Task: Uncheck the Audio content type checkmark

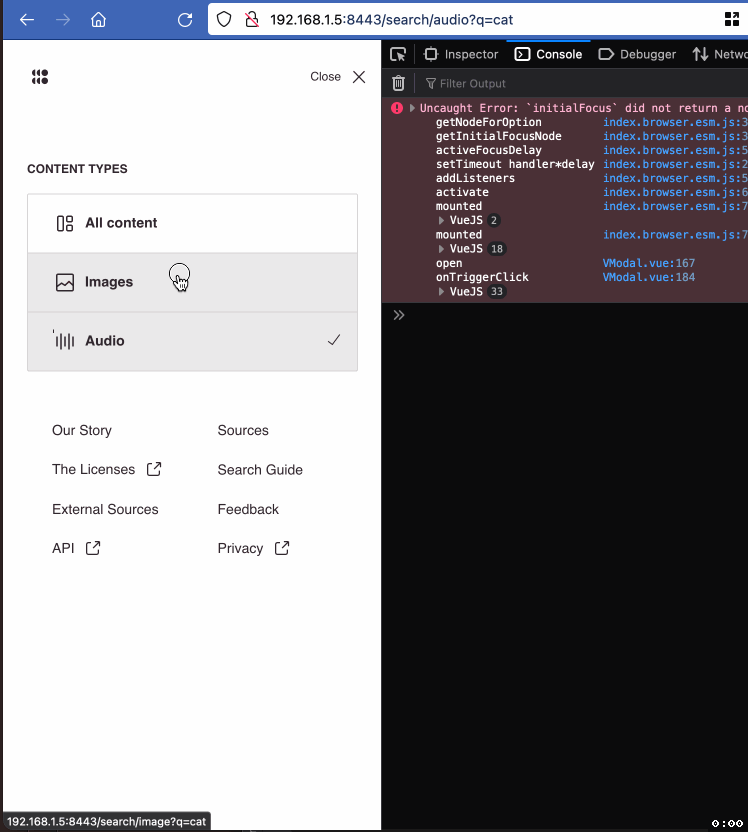Action: tap(334, 340)
